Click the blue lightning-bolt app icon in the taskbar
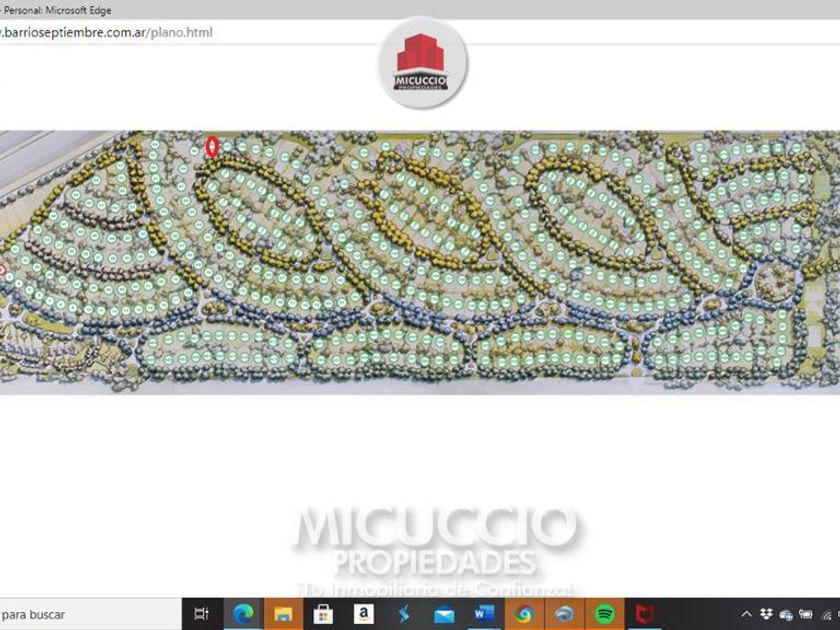The width and height of the screenshot is (840, 630). click(403, 614)
